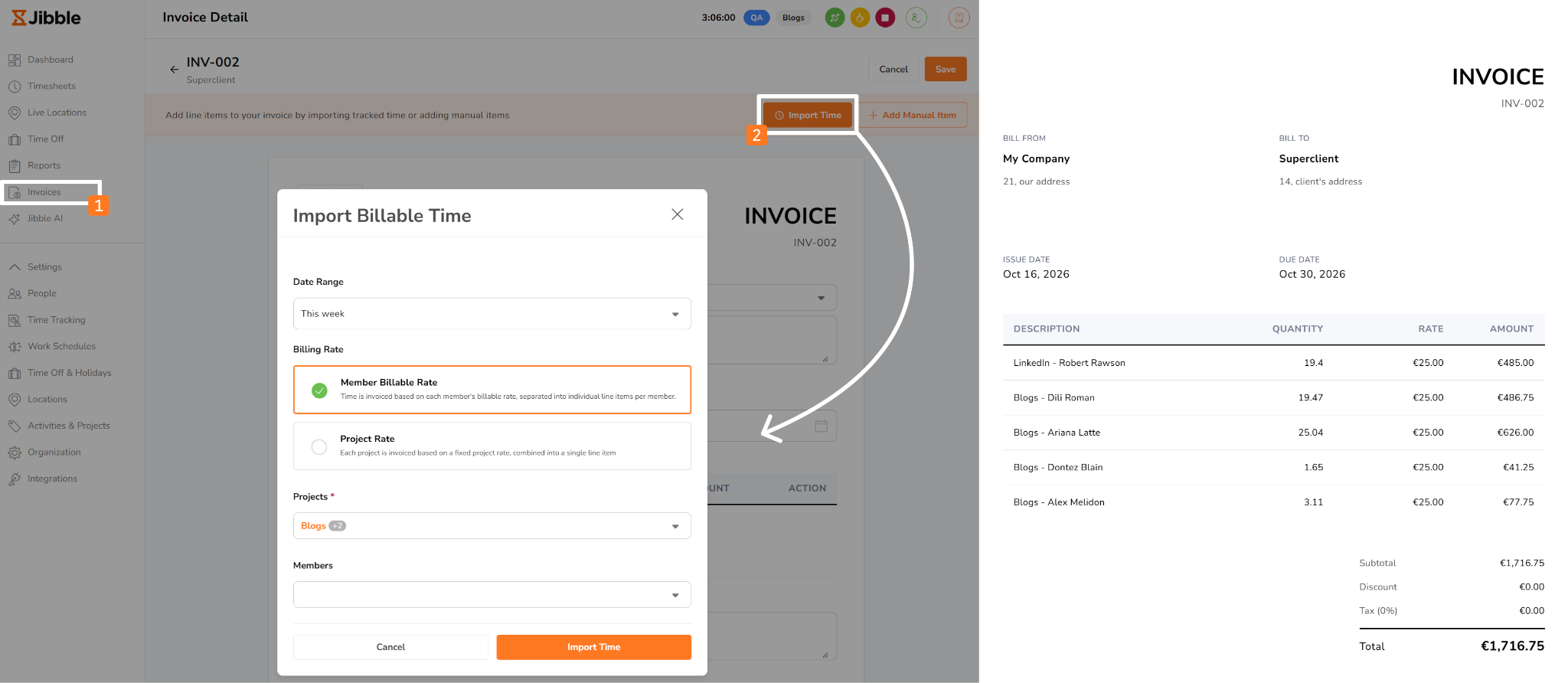Click the QA activity badge in header

[x=756, y=18]
